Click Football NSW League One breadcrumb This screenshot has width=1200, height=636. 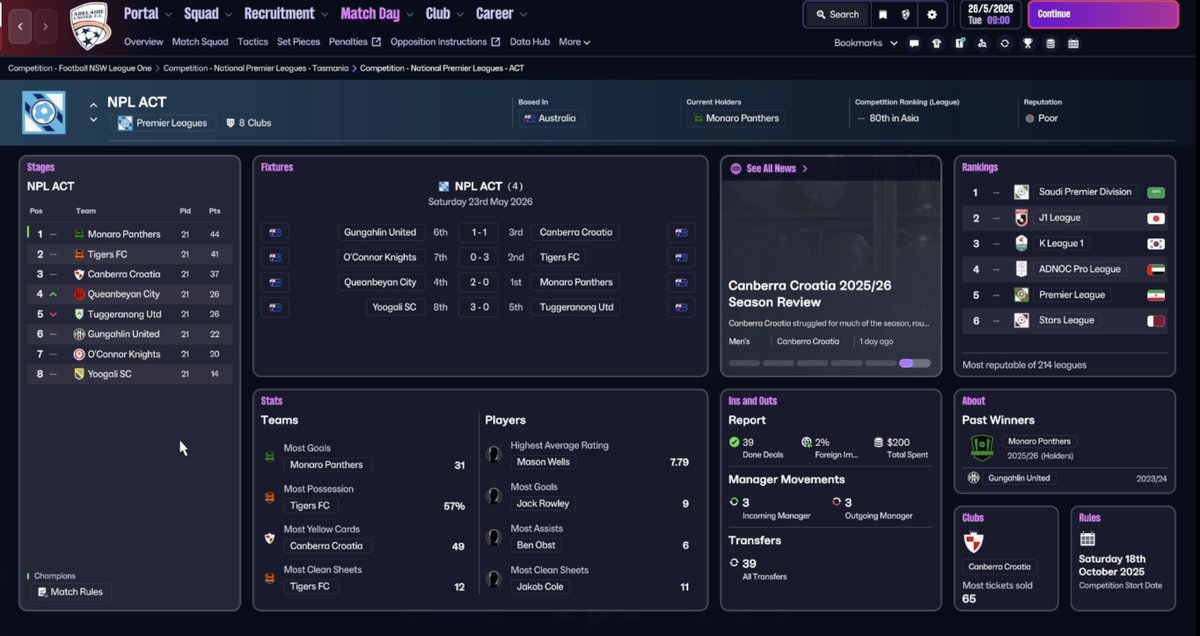click(81, 68)
